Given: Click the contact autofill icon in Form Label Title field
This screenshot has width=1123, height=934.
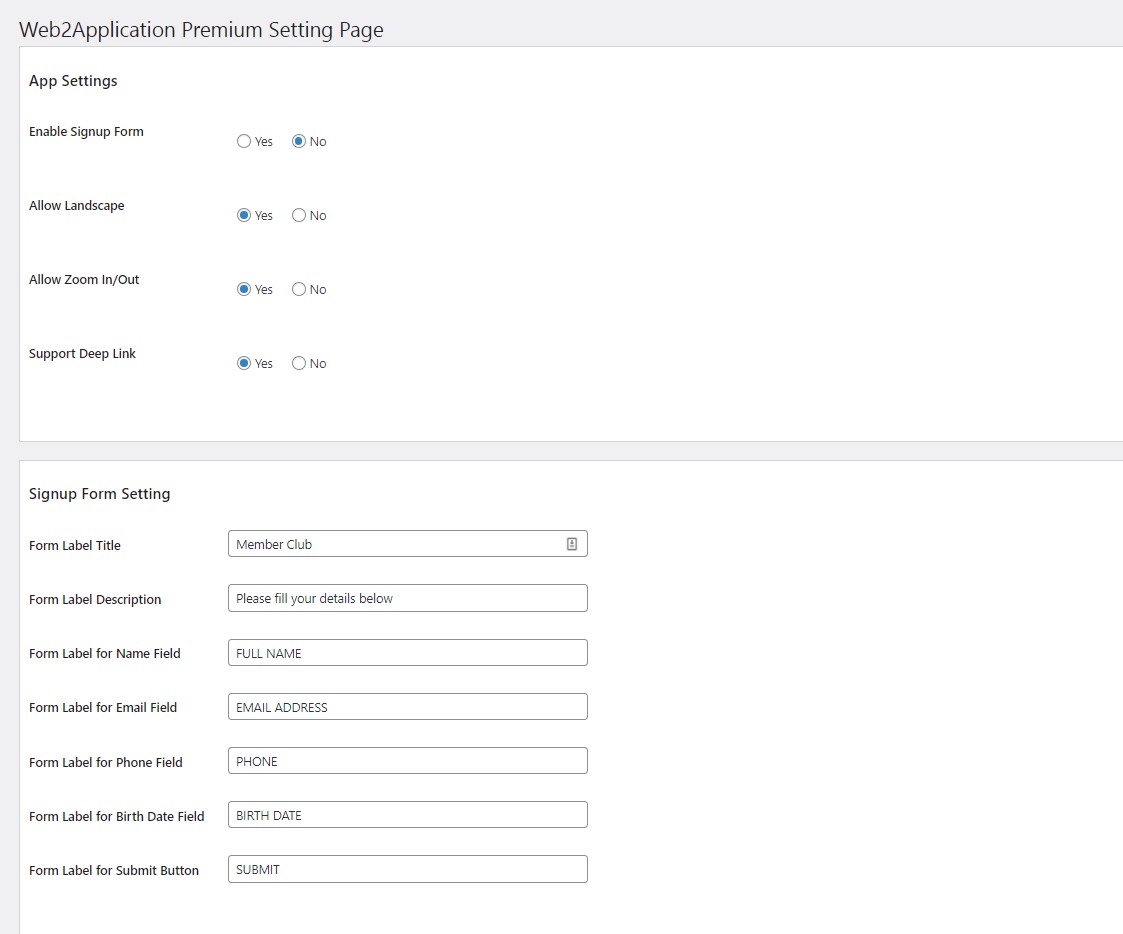Looking at the screenshot, I should tap(572, 544).
